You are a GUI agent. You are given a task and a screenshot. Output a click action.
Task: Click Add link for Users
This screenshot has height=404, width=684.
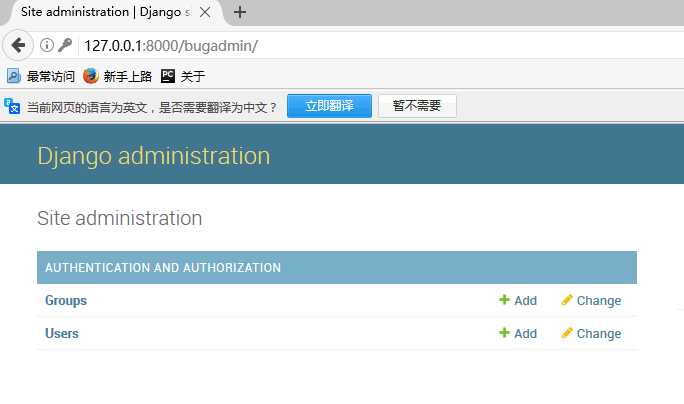(525, 334)
